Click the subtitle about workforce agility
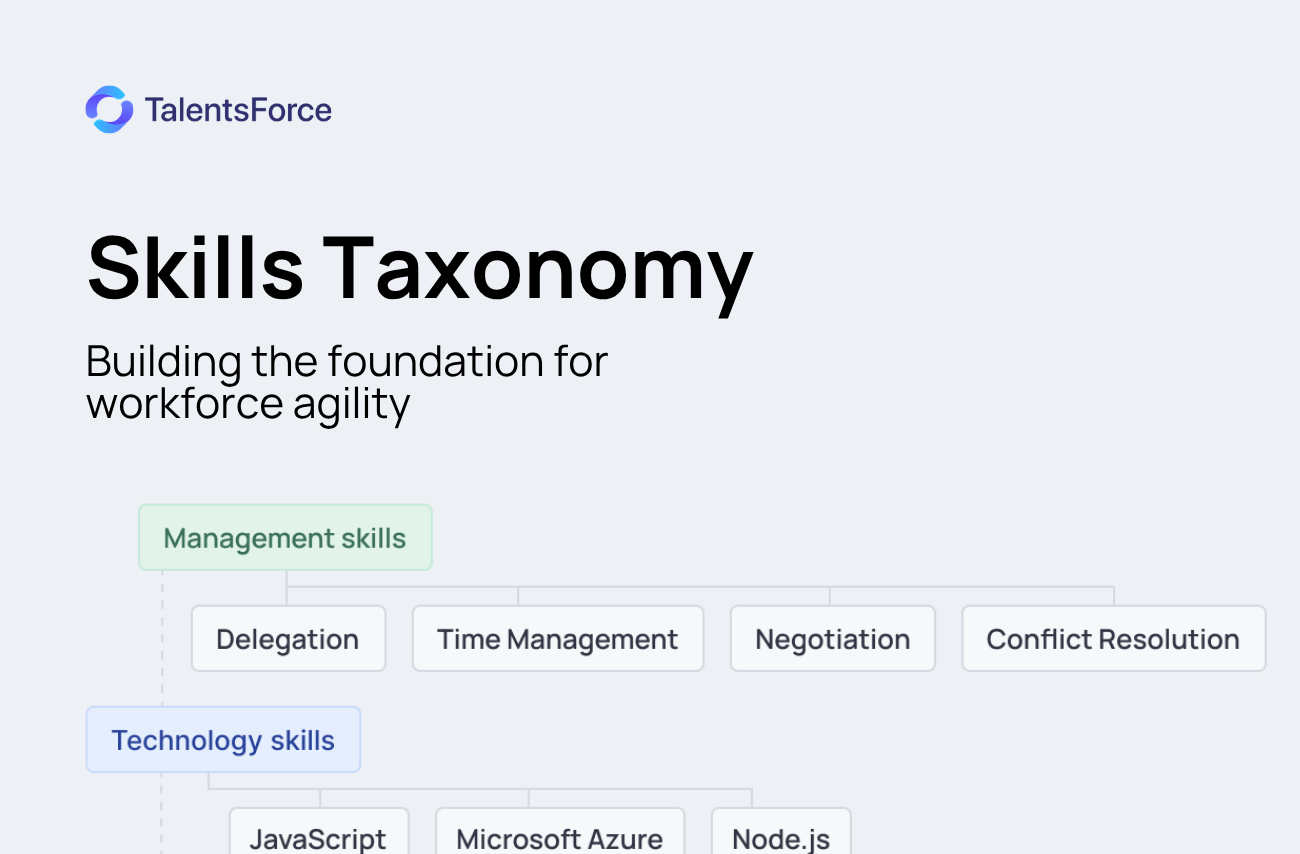Screen dimensions: 1300x854 pyautogui.click(x=347, y=382)
